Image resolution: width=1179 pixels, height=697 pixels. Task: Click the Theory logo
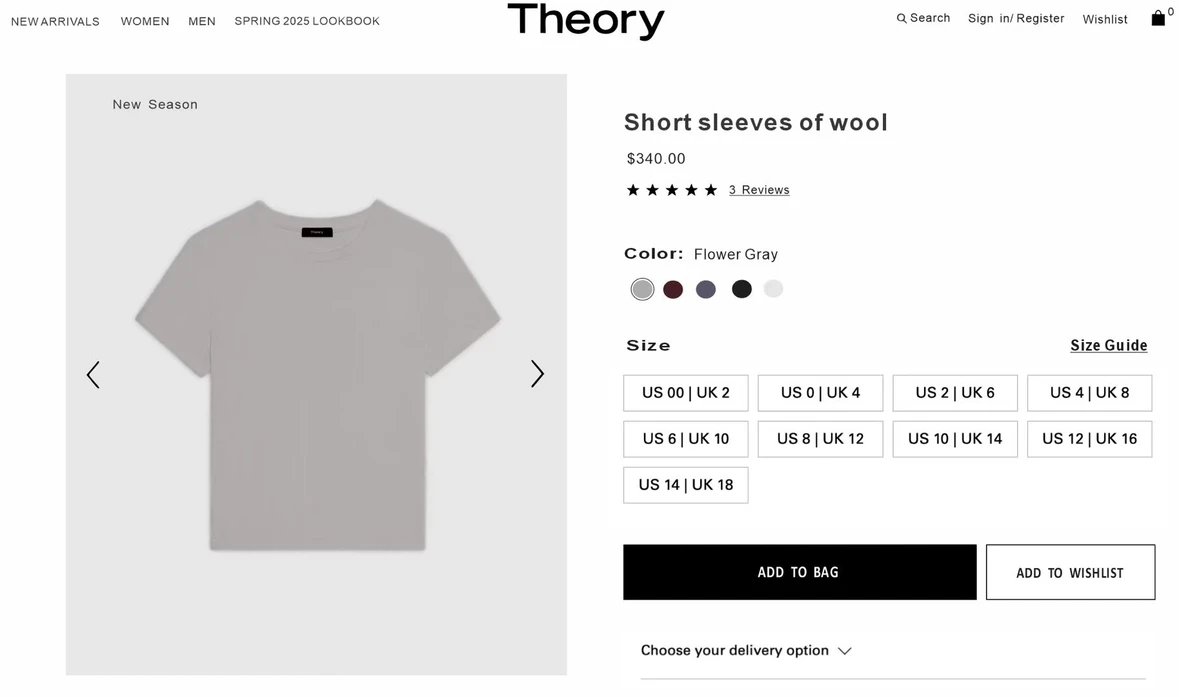coord(585,21)
